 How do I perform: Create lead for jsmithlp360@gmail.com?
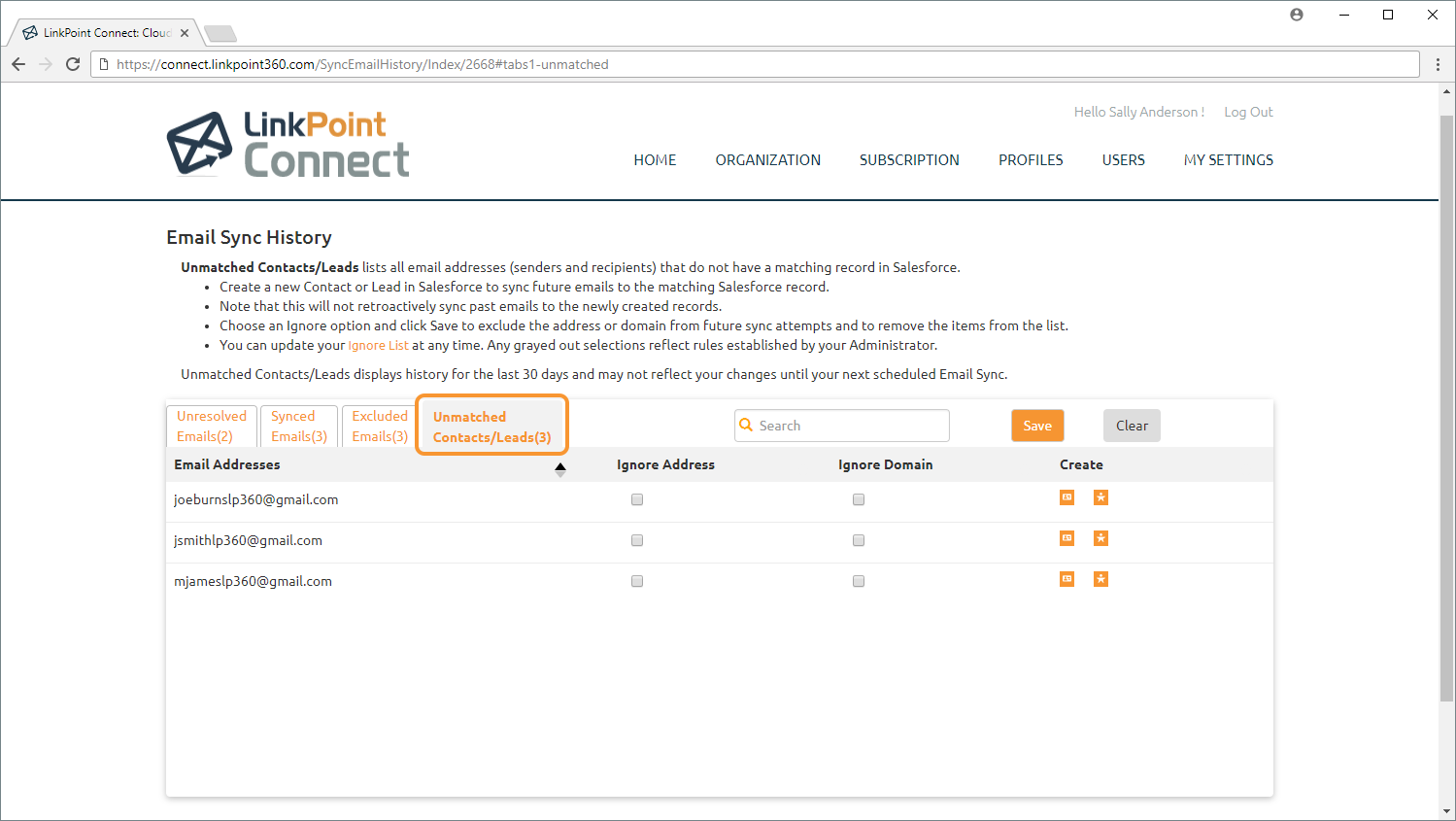coord(1100,538)
